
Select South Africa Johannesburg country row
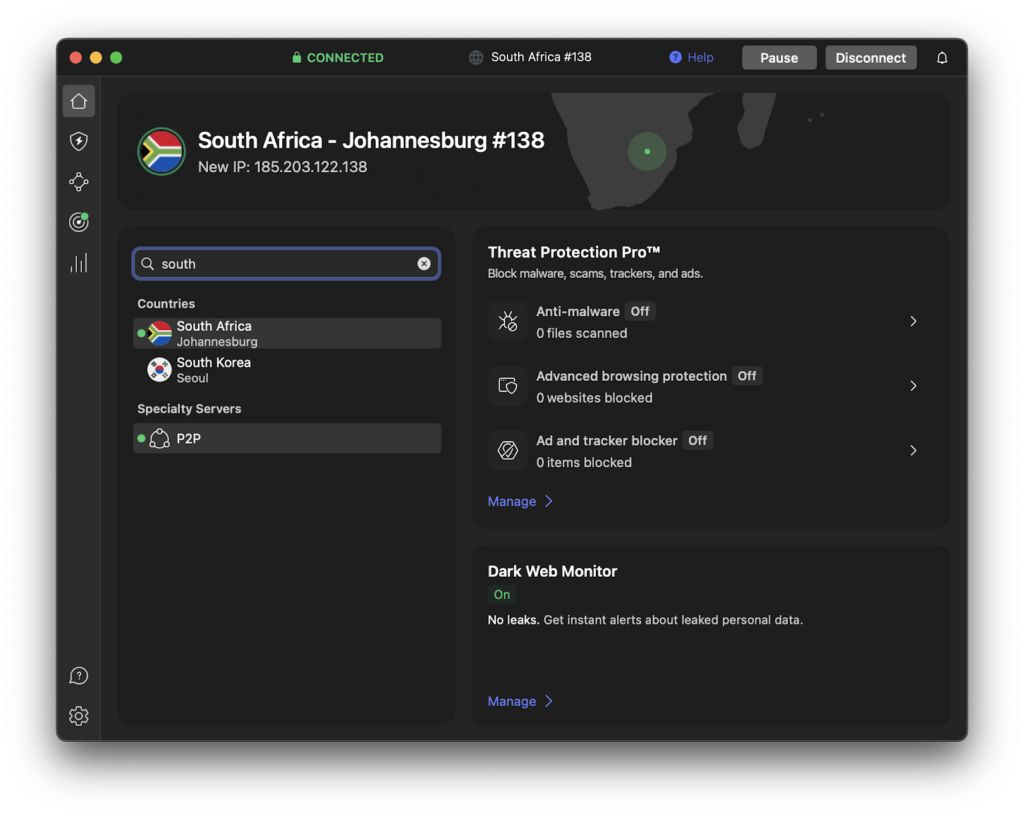pos(287,334)
